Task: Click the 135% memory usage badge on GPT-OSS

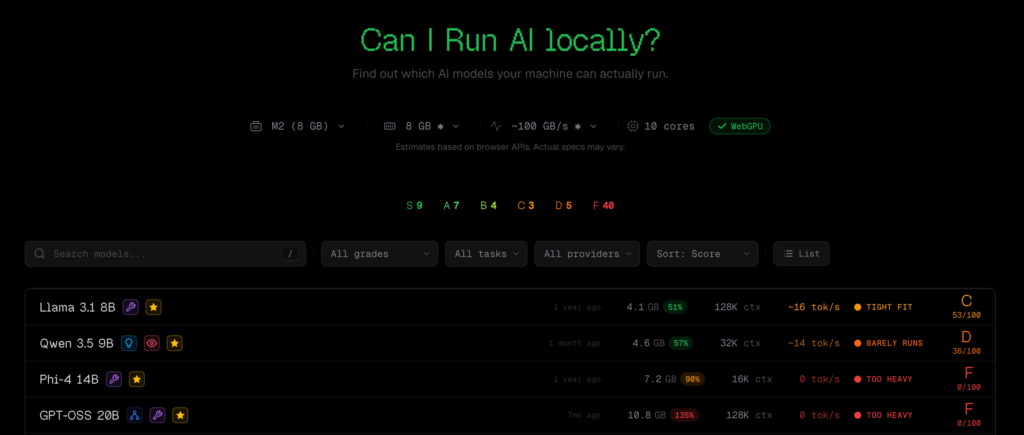Action: pyautogui.click(x=686, y=415)
